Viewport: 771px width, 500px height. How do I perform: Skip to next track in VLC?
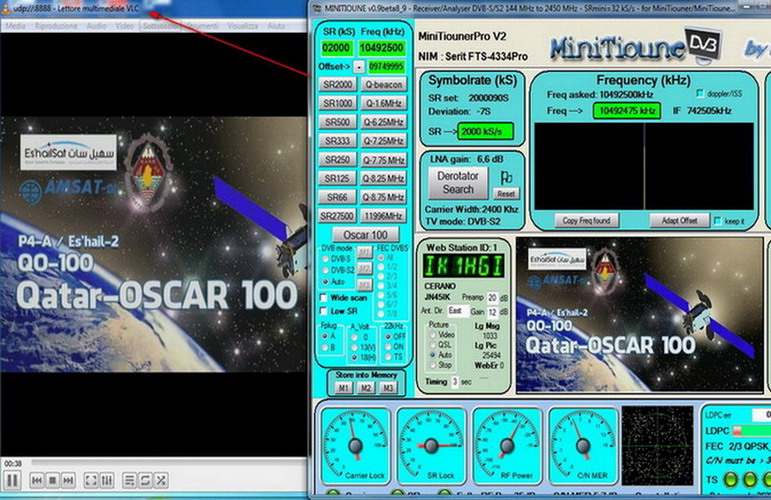(68, 480)
